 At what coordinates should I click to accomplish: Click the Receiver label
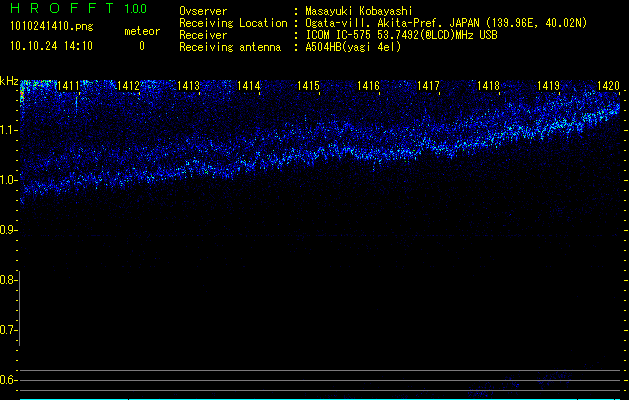tap(203, 35)
